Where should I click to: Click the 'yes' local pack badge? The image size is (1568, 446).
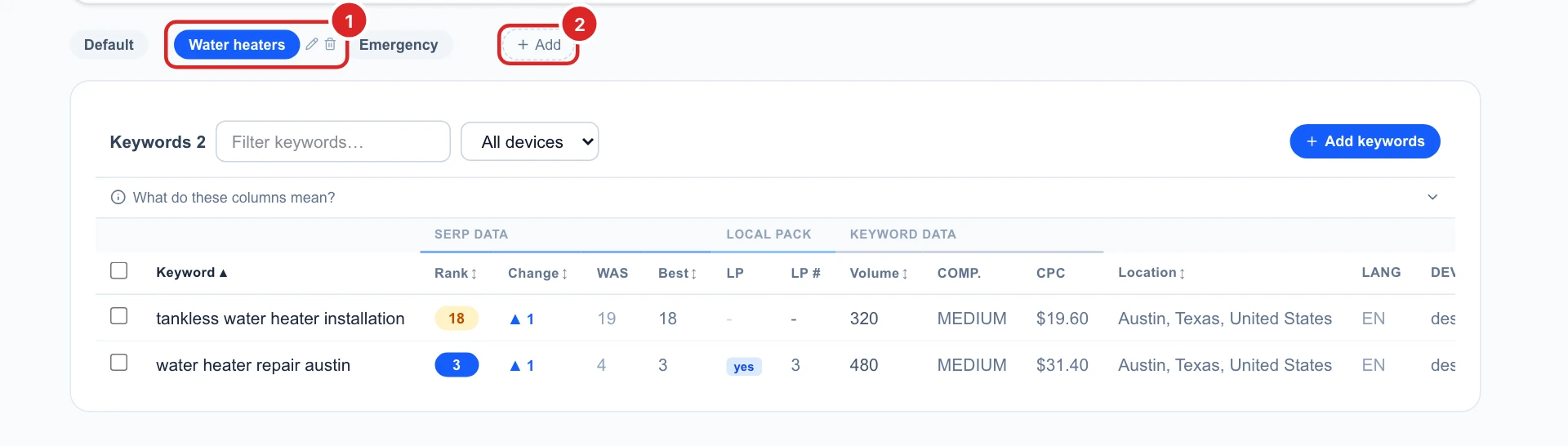(744, 367)
